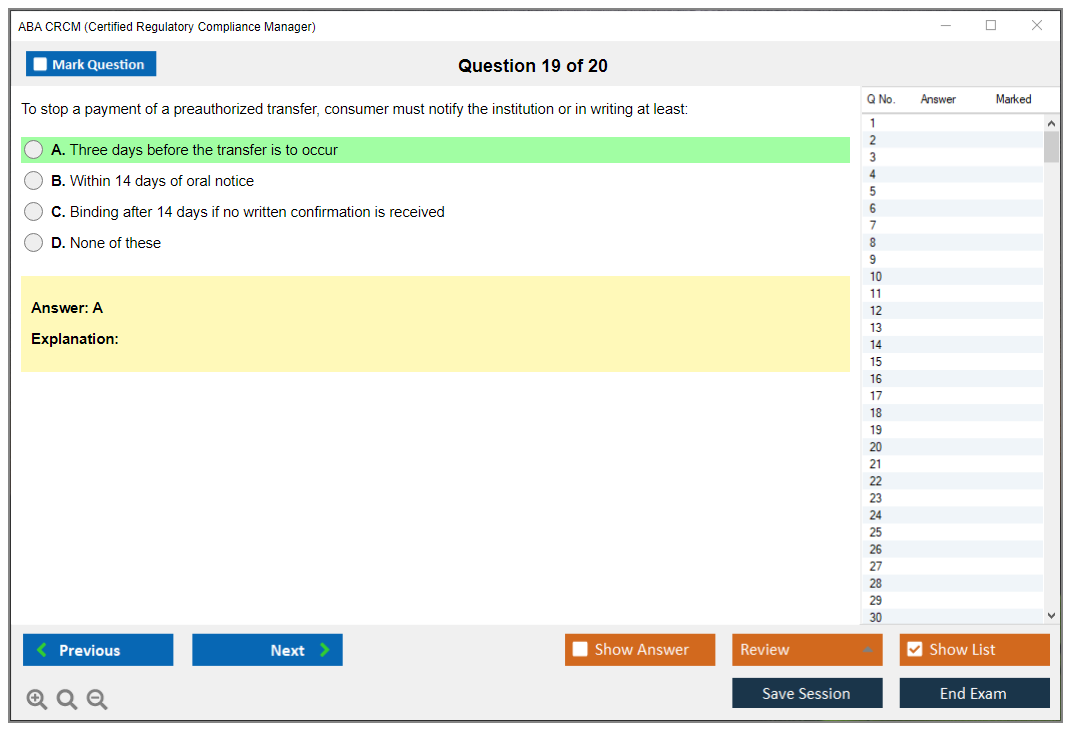
Task: Minimize the ABA CRCM window
Action: (945, 26)
